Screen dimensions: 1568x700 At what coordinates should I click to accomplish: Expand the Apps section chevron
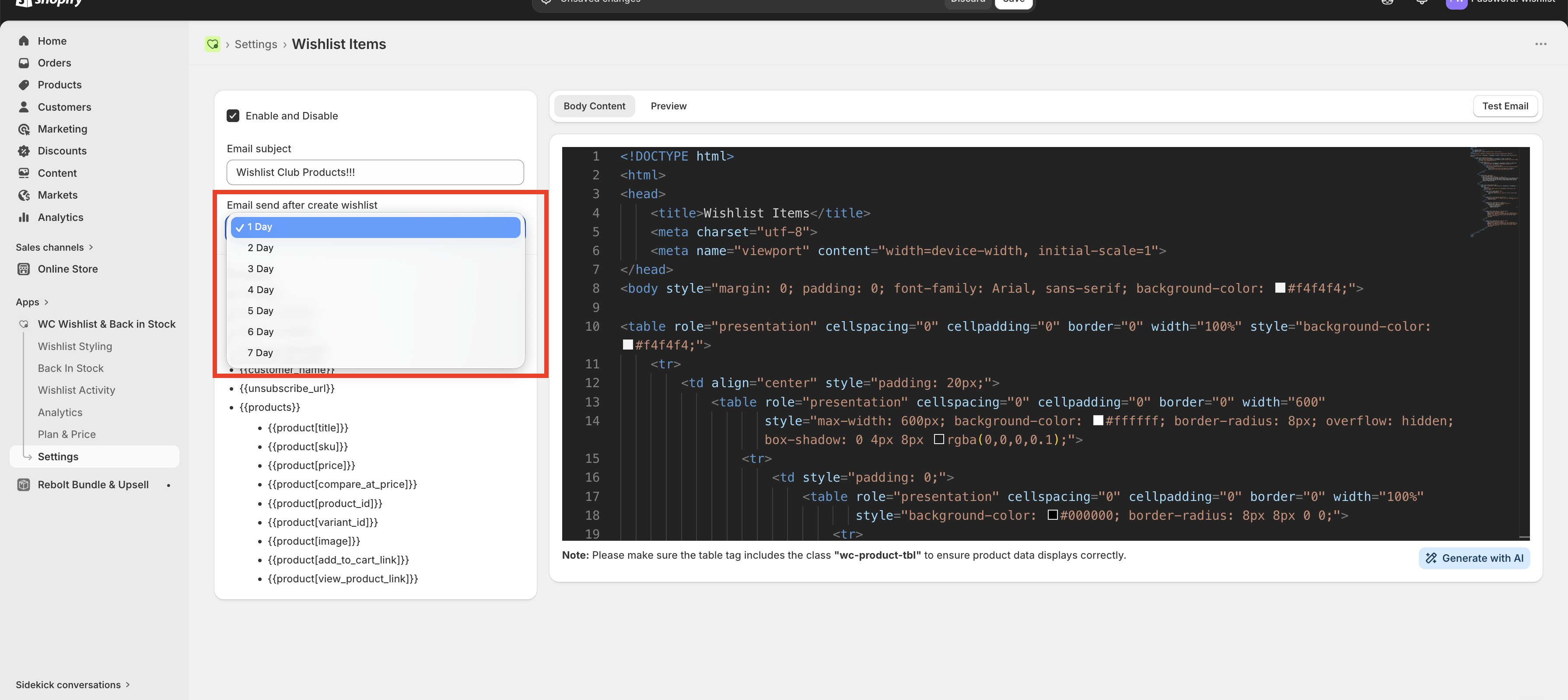[46, 302]
